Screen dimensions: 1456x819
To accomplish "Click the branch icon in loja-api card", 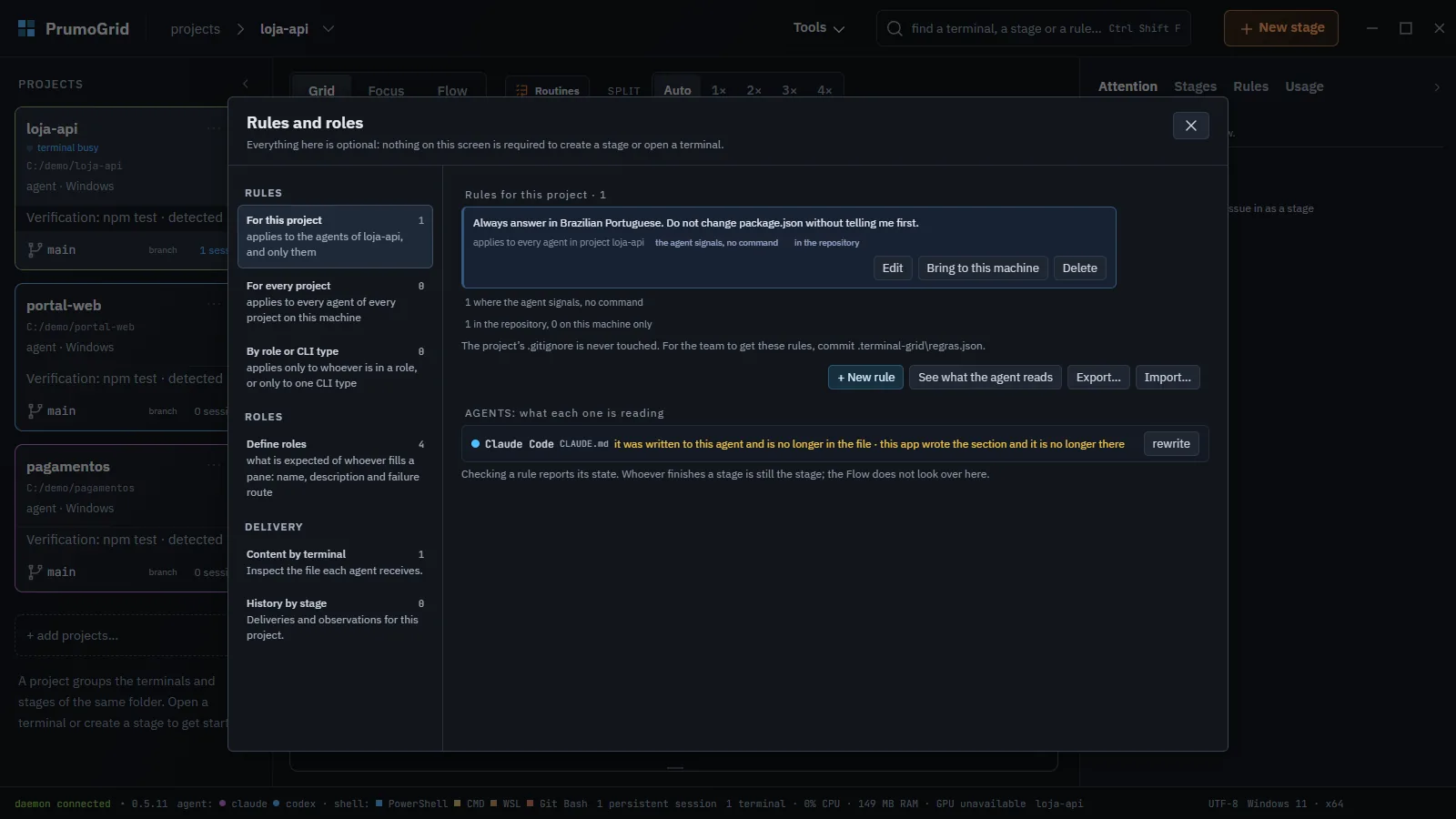I will [x=35, y=249].
